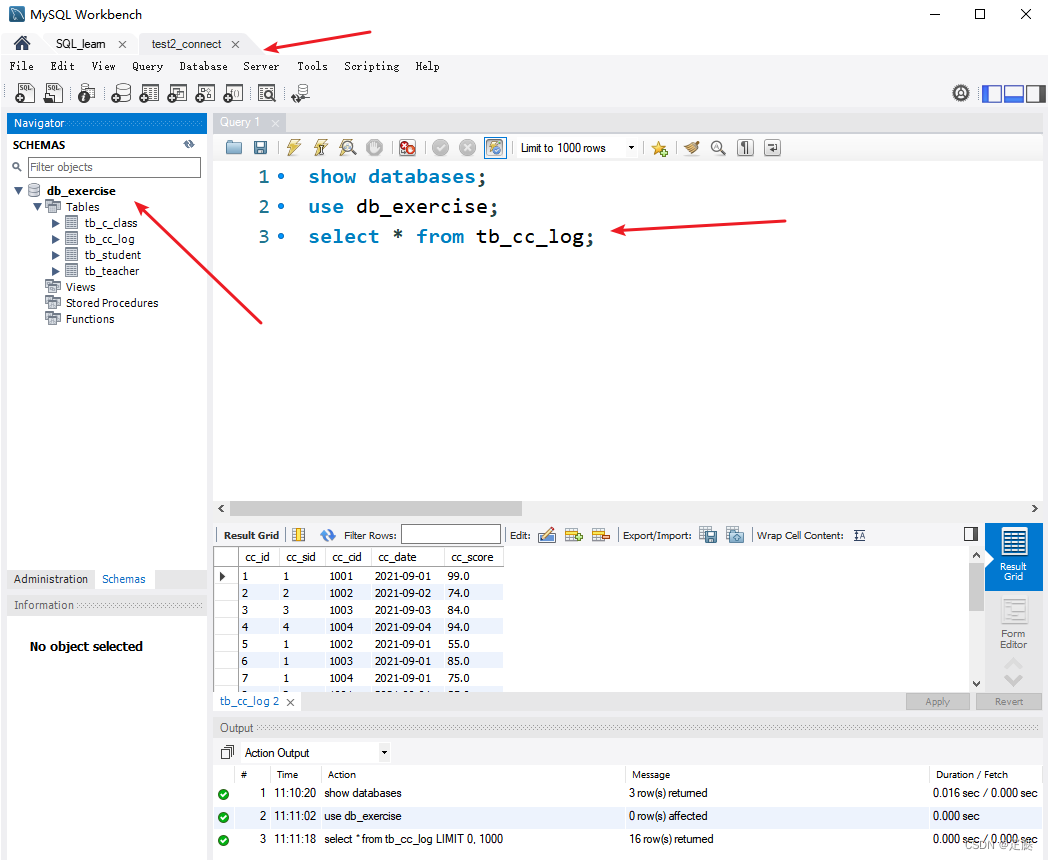This screenshot has height=860, width=1048.
Task: Click the editor horizontal scrollbar thumb
Action: (376, 509)
